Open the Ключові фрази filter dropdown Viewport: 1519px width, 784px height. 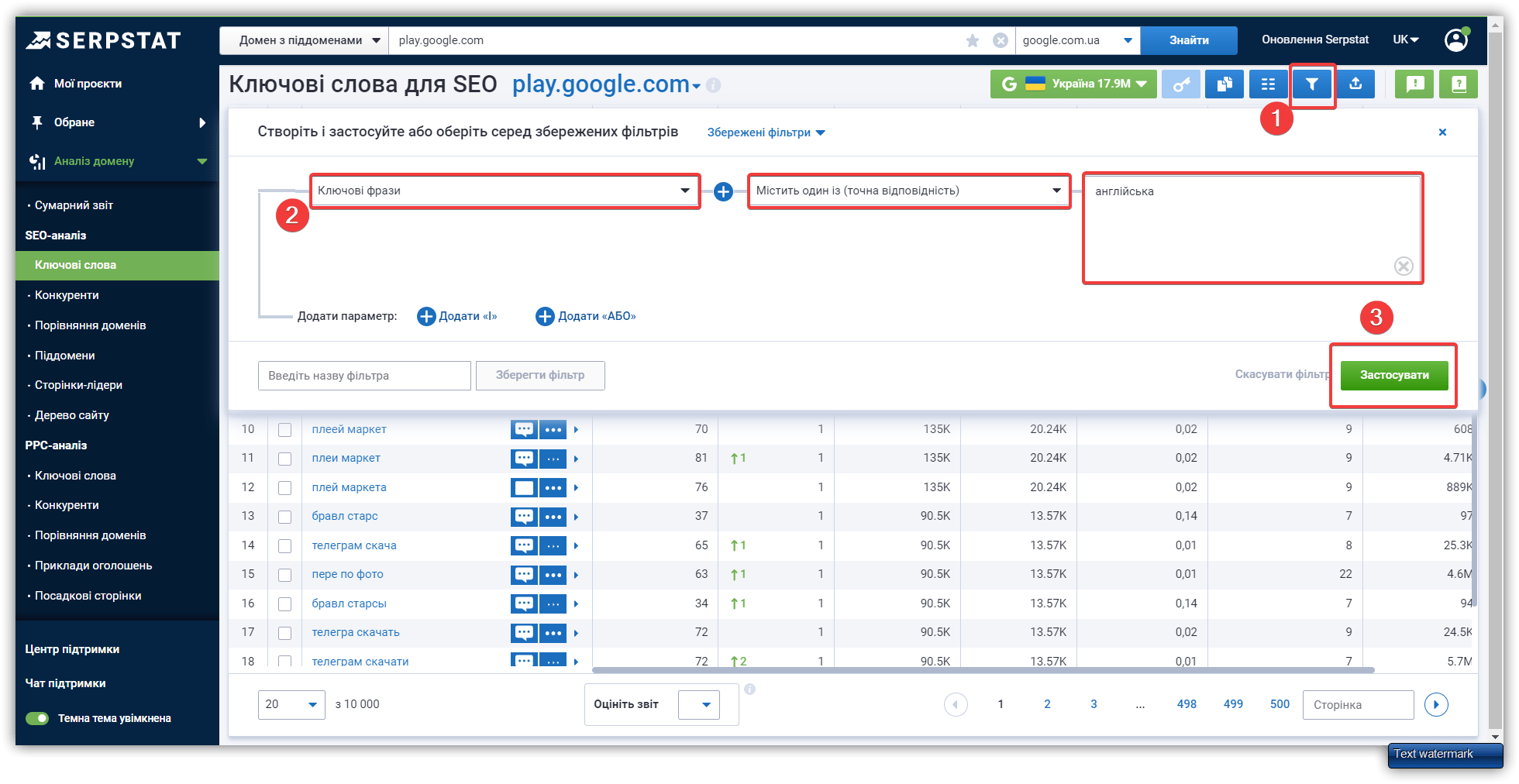(x=505, y=191)
